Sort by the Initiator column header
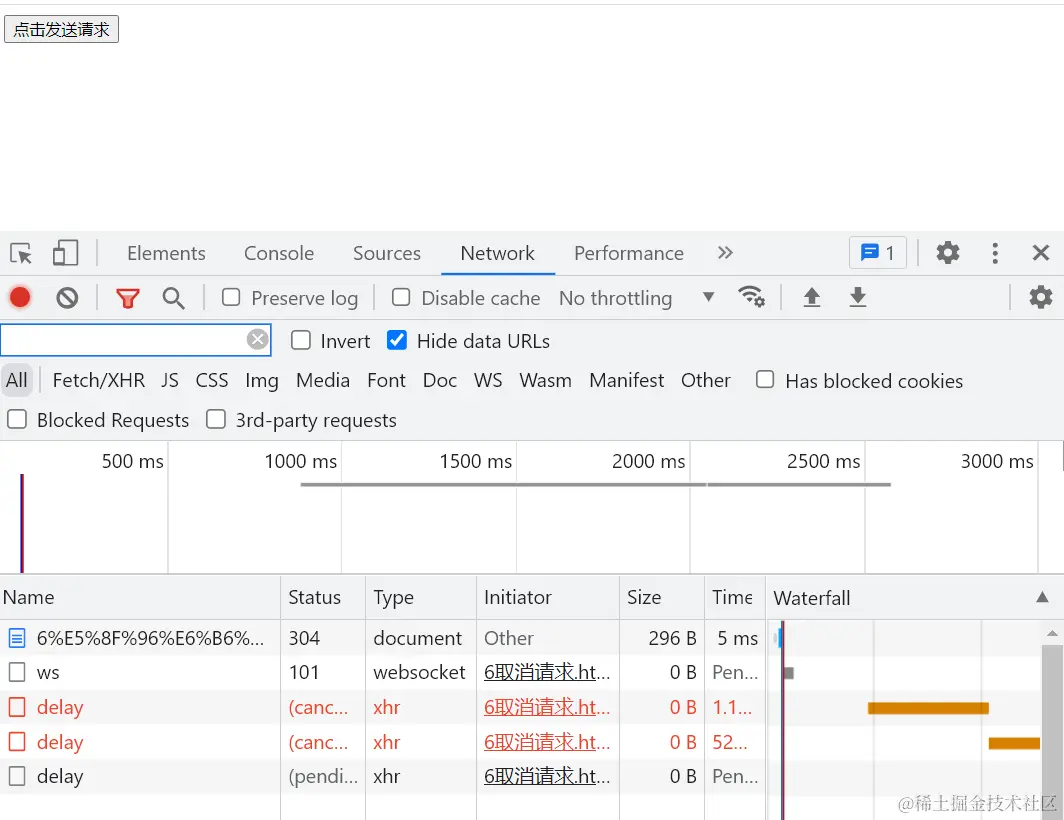Screen dimensions: 1064x820 coord(548,597)
